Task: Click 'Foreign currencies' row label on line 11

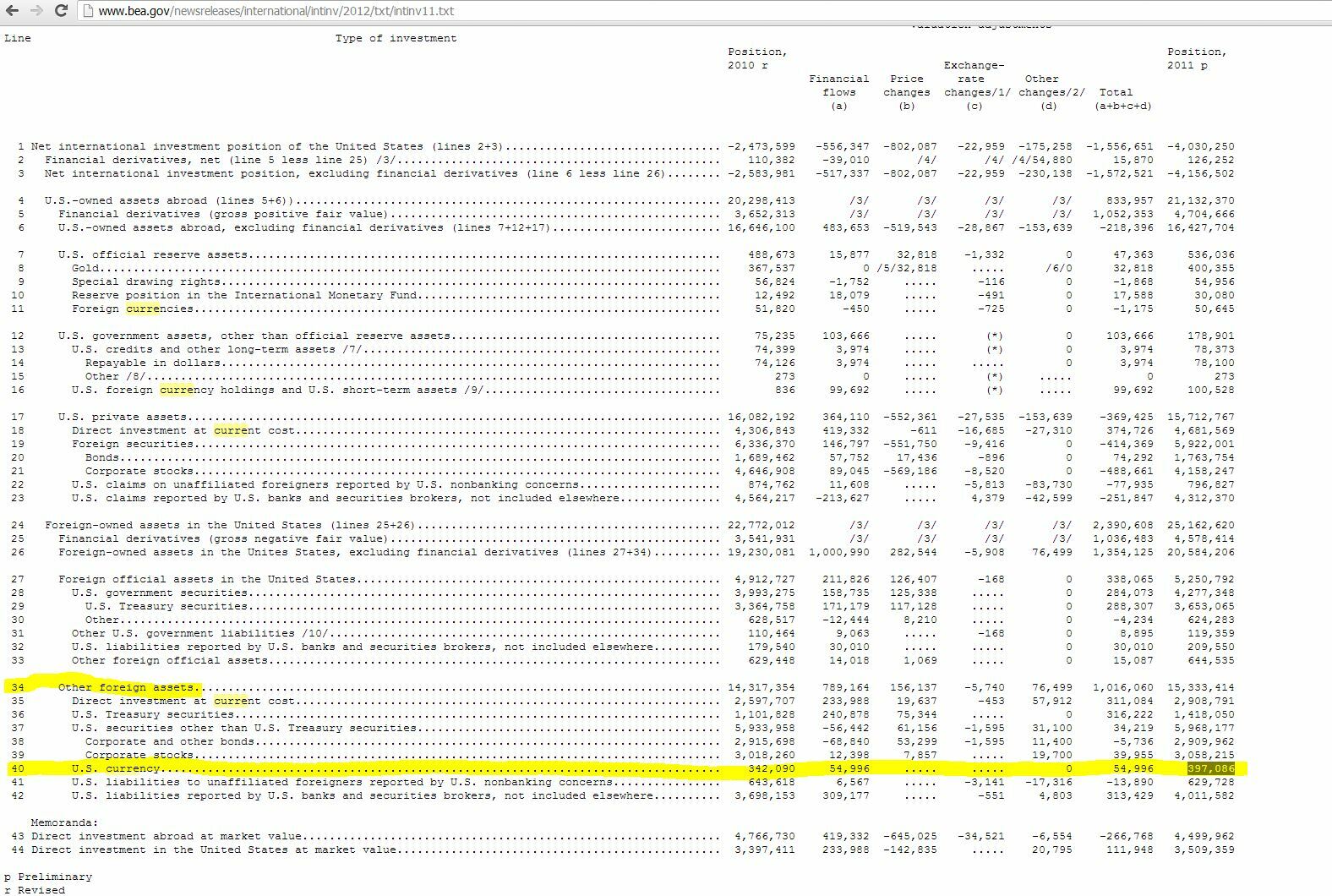Action: click(133, 309)
